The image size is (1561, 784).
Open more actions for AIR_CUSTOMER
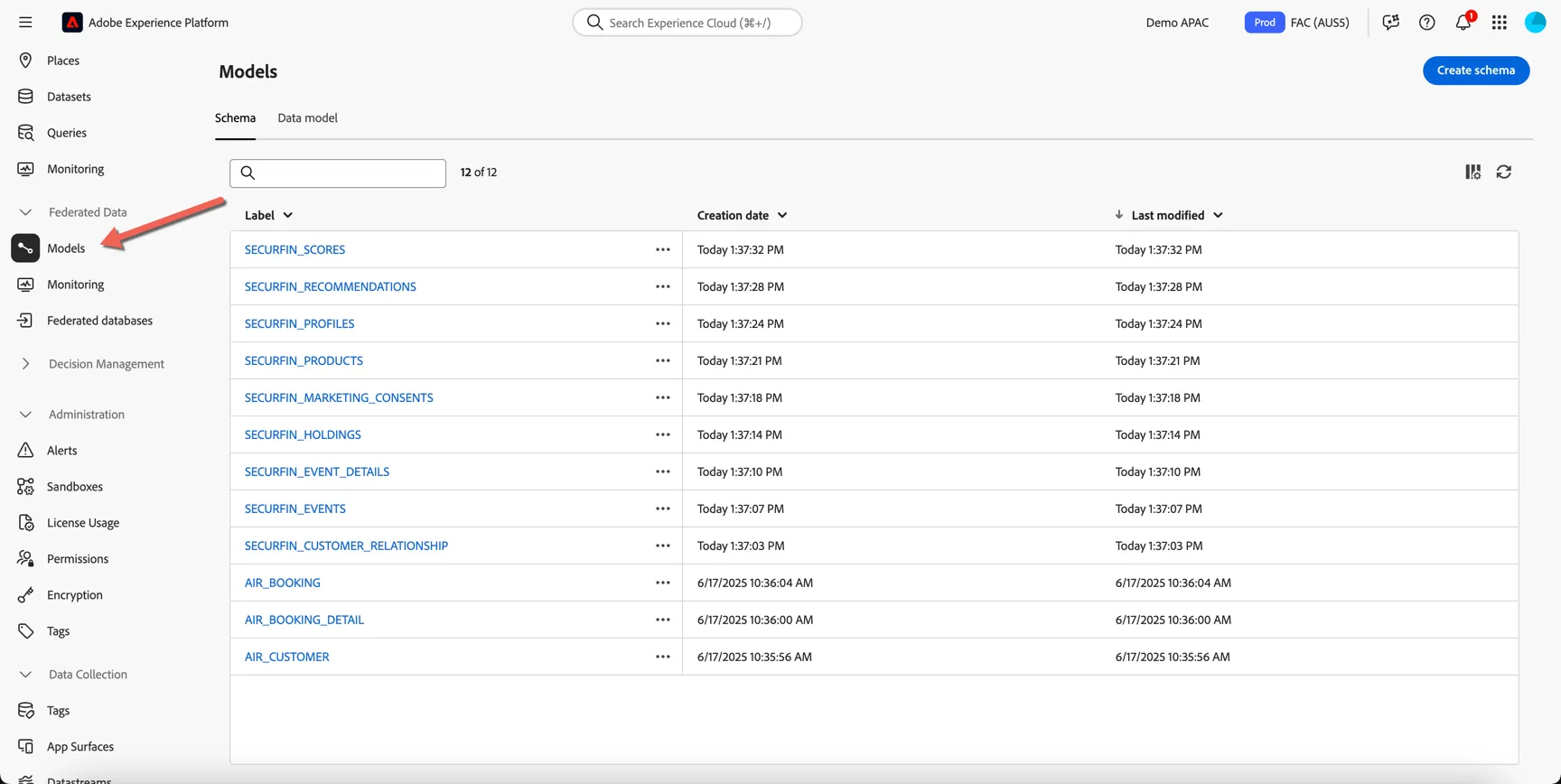[663, 657]
